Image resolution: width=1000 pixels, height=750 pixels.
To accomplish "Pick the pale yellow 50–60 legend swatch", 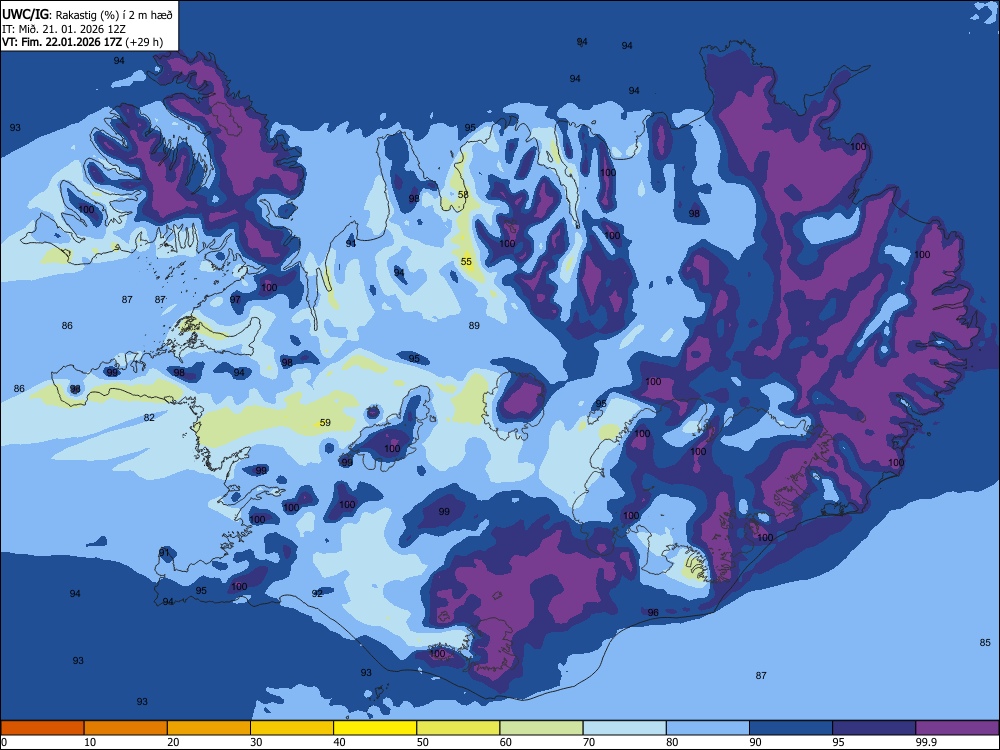I will (x=458, y=728).
